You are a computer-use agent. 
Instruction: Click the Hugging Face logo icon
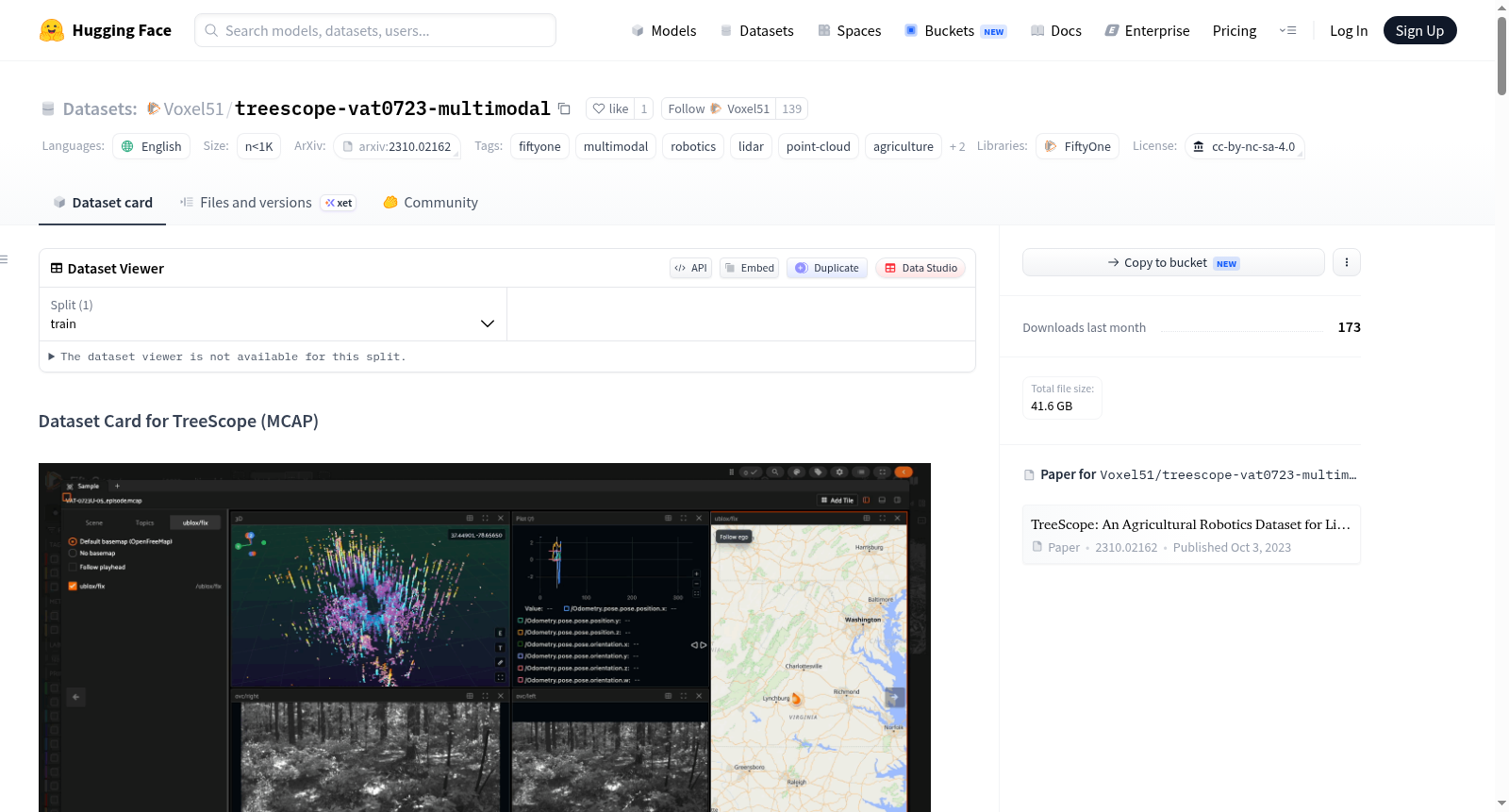coord(52,30)
